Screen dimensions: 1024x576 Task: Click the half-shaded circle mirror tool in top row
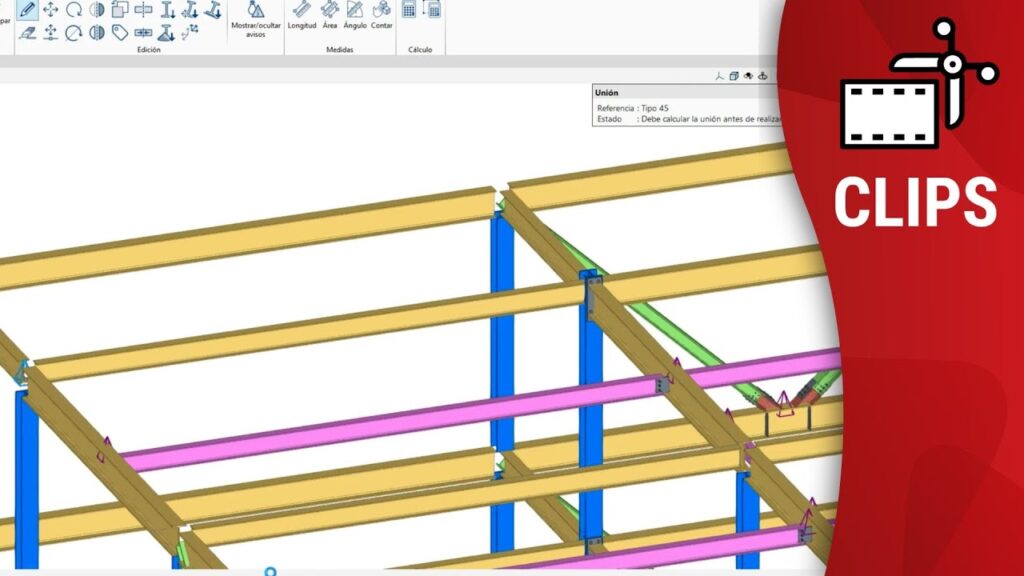(x=97, y=10)
